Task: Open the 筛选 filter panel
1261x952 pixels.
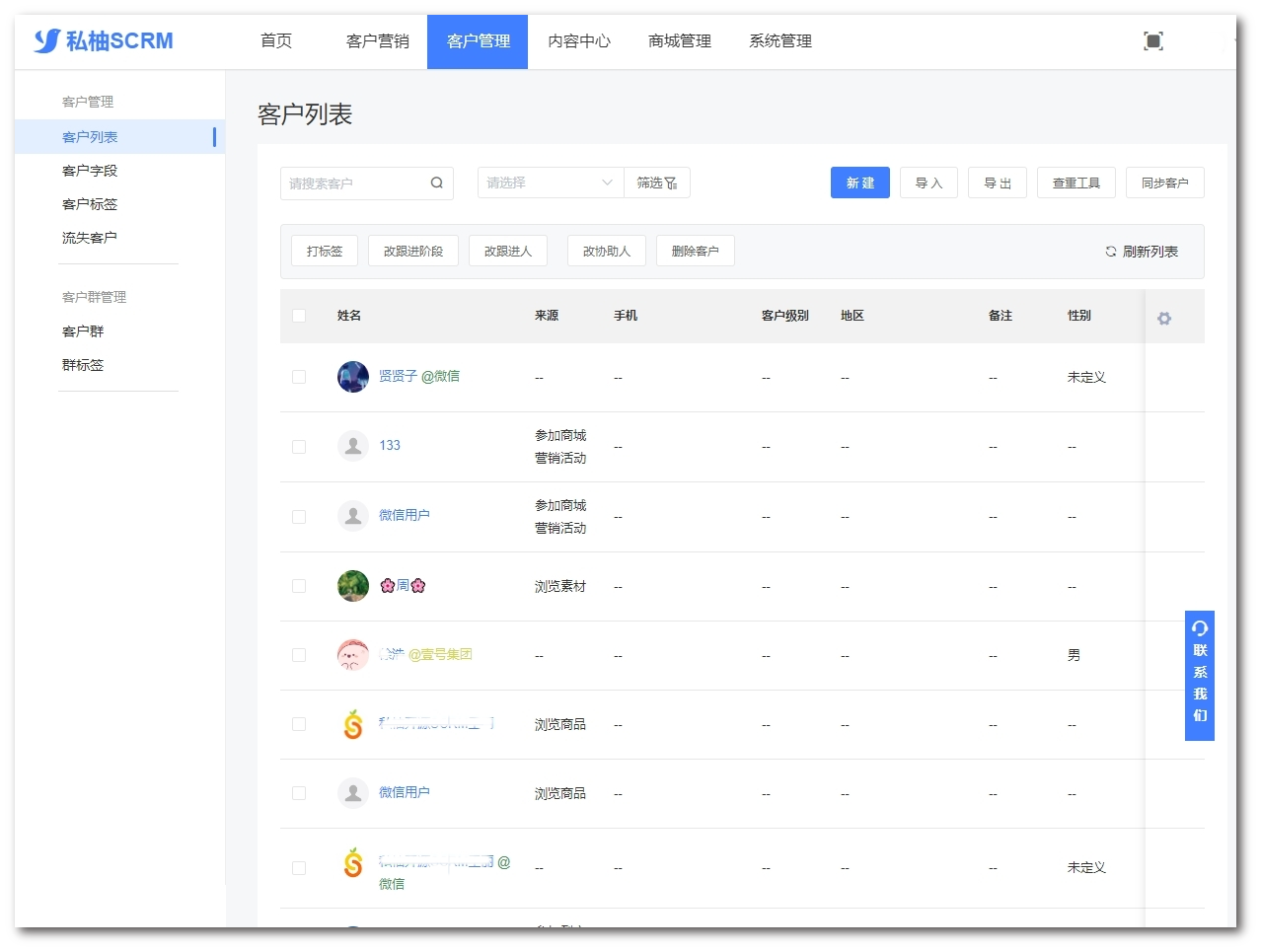Action: click(656, 183)
